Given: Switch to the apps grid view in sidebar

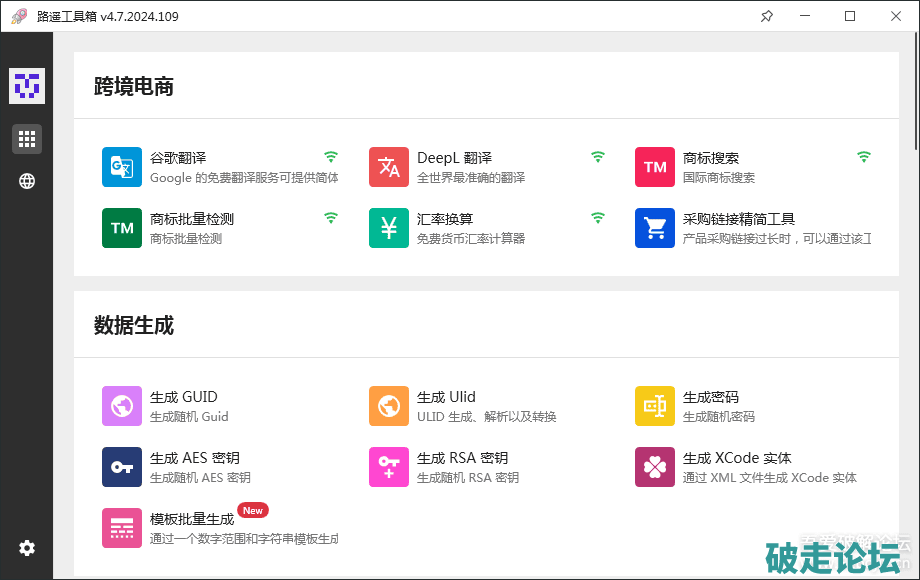Looking at the screenshot, I should [x=27, y=139].
